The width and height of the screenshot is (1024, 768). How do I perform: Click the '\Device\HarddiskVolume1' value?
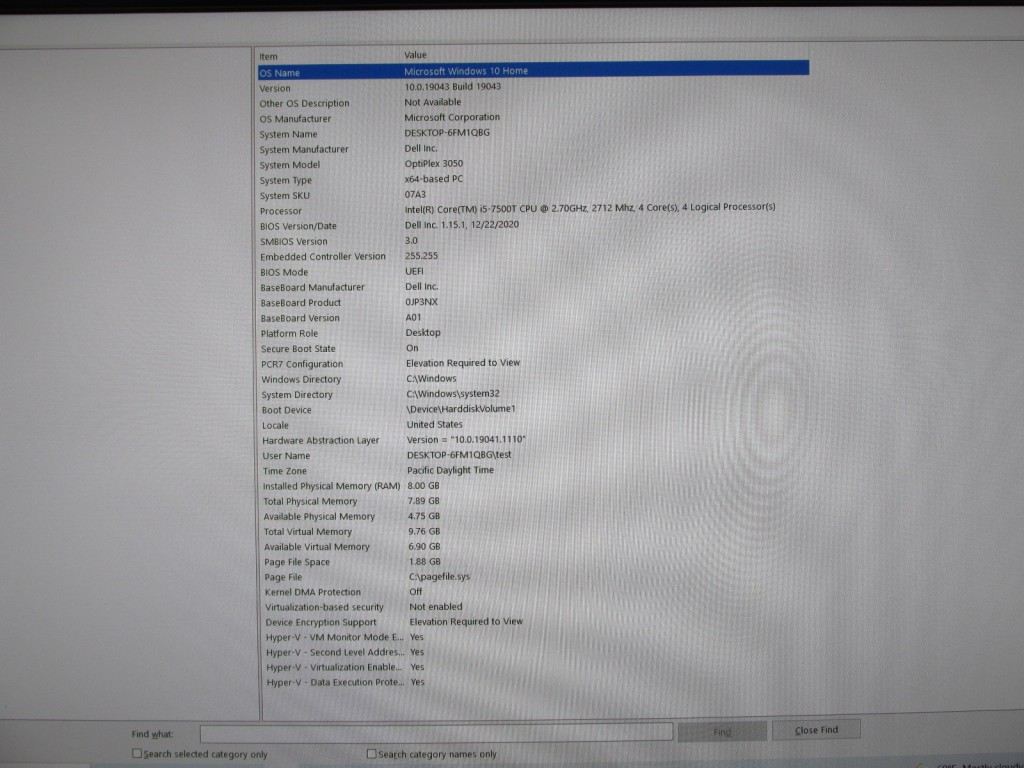click(x=461, y=409)
